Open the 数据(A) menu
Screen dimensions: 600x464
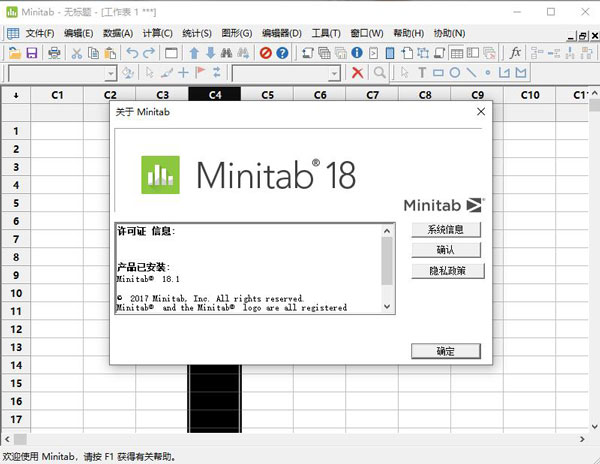pos(118,34)
